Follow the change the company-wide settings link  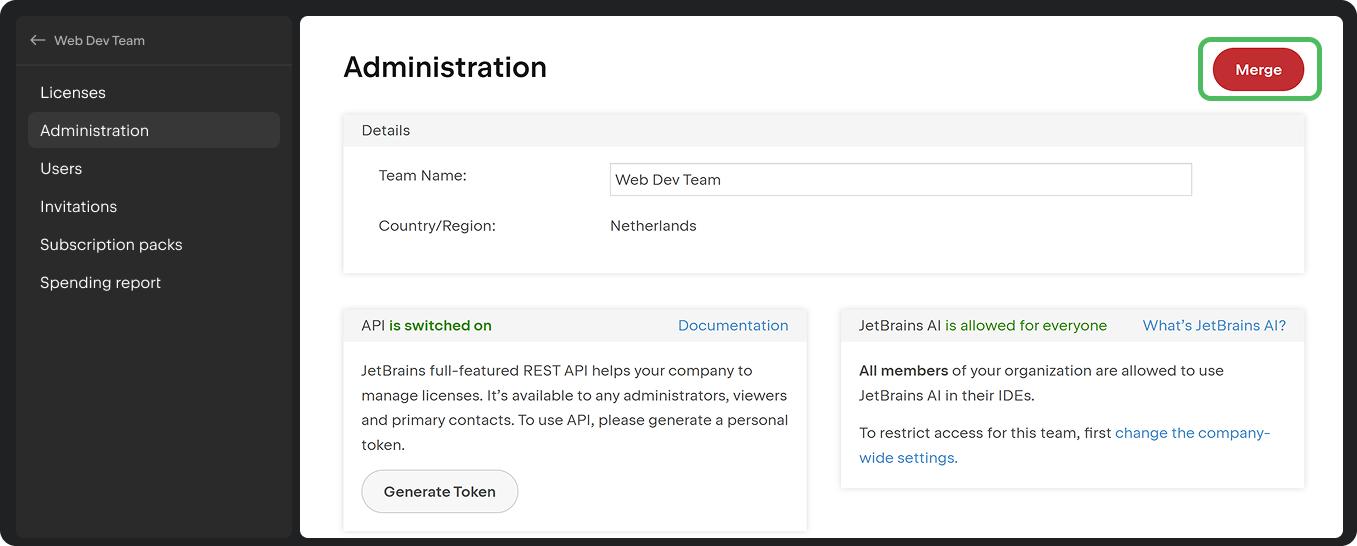pos(1192,434)
